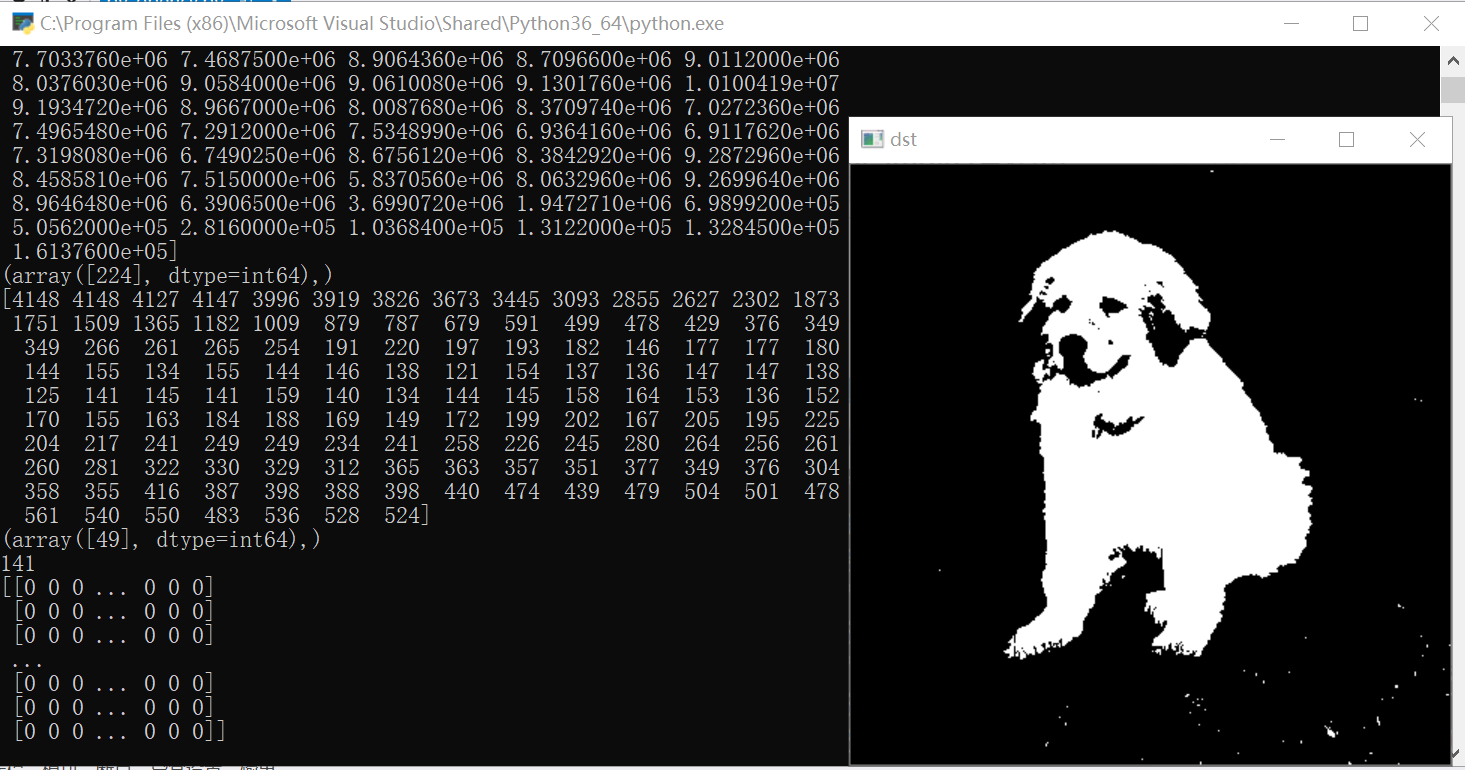
Task: Click the value 2.8160000e+05 in console
Action: click(258, 228)
